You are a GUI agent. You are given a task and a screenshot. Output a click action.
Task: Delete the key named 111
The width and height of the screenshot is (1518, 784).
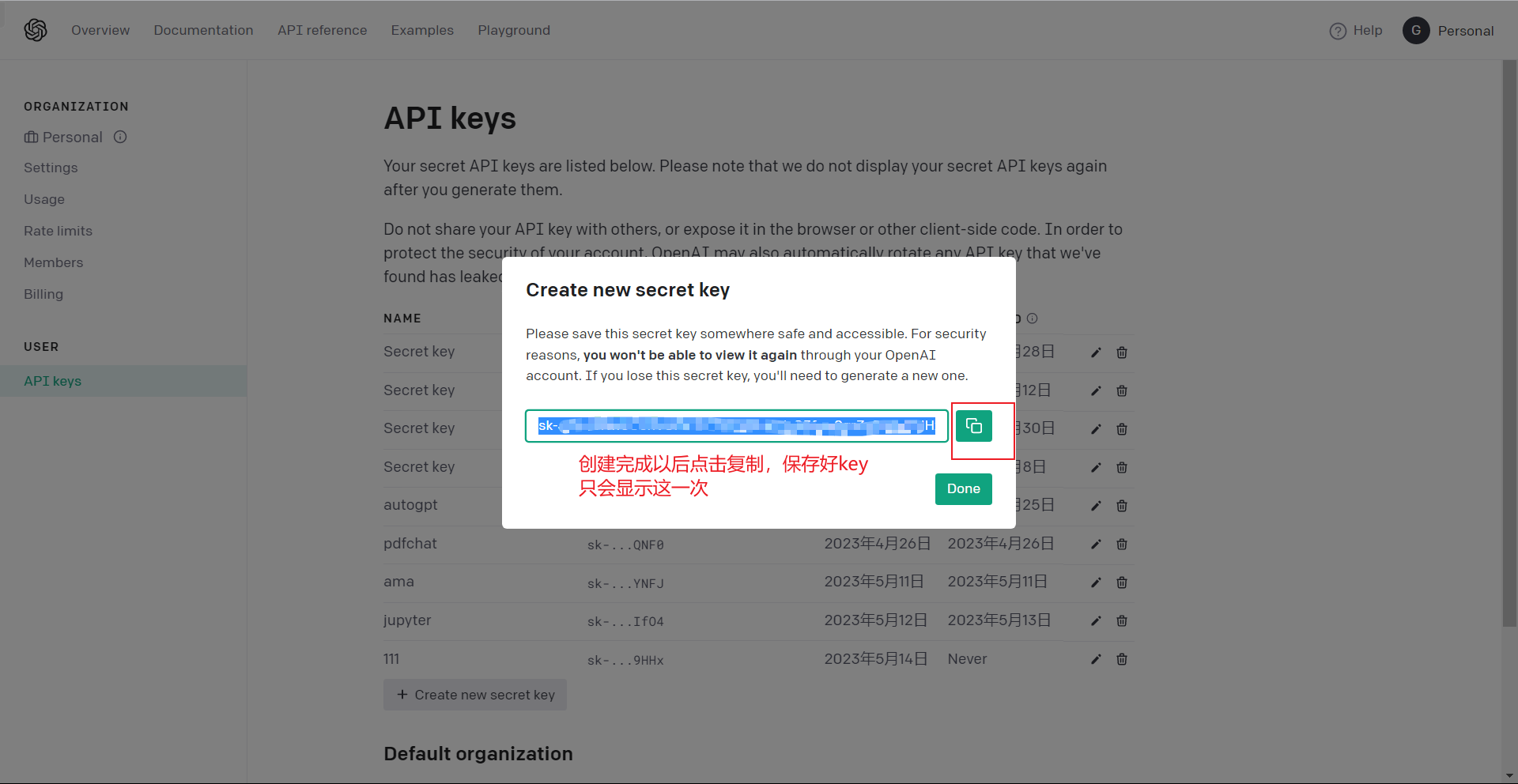tap(1121, 659)
